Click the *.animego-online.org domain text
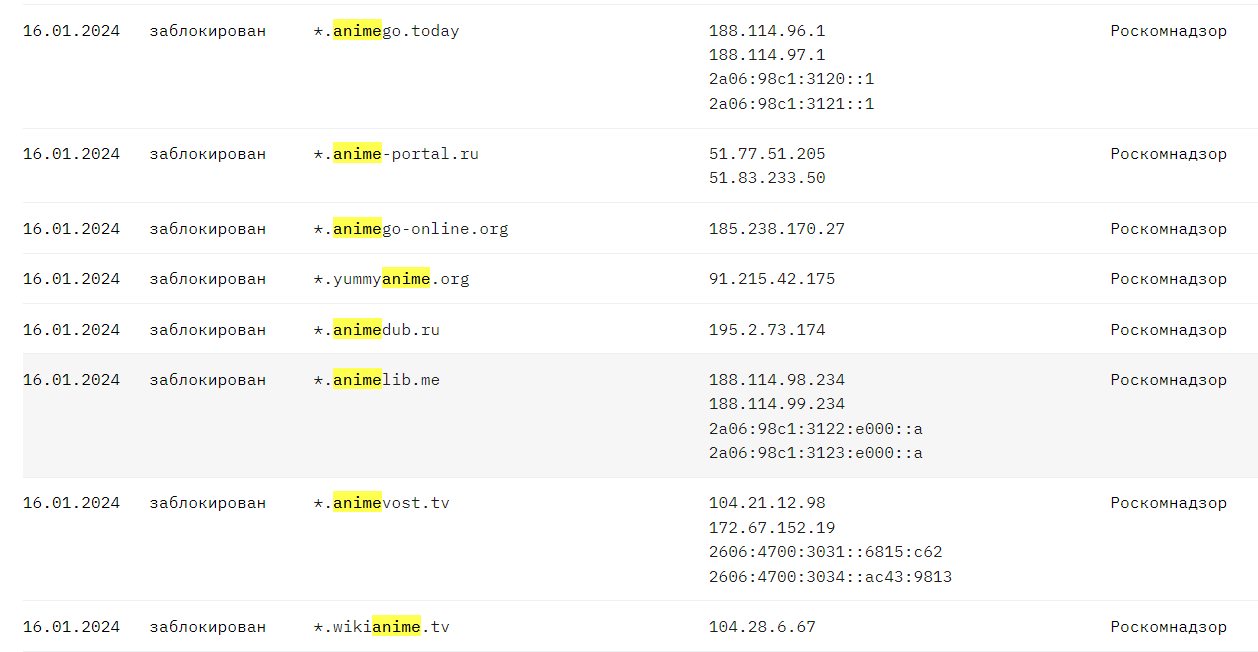1258x652 pixels. (411, 229)
